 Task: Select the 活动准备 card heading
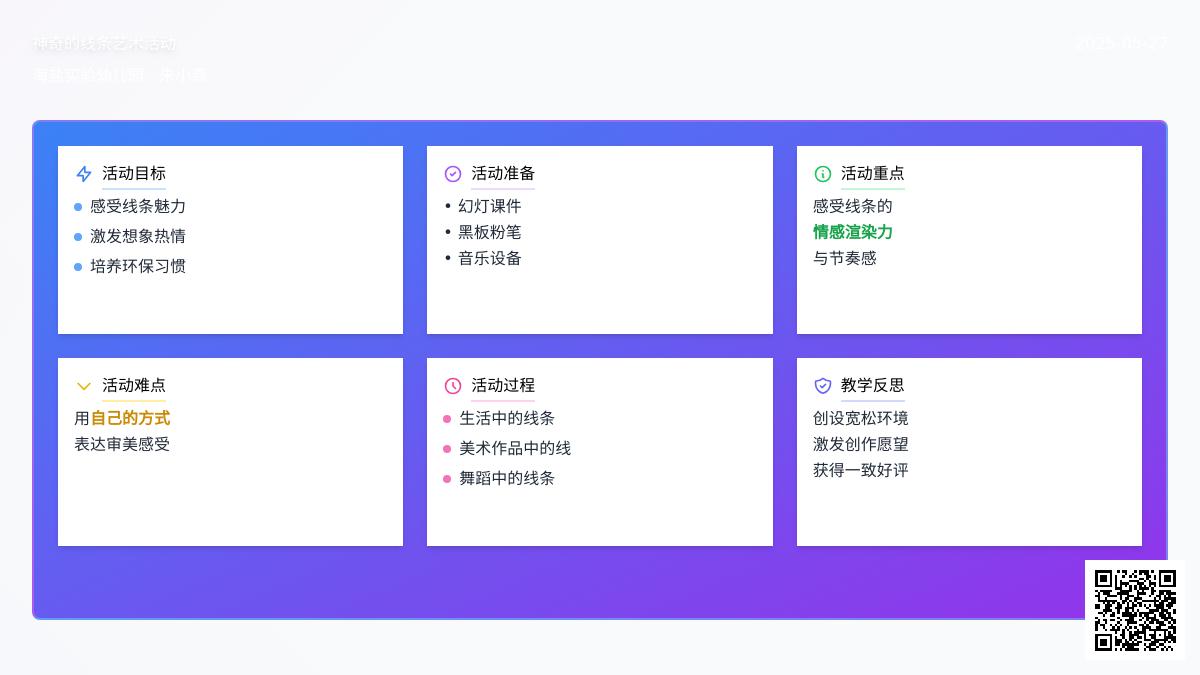(503, 173)
